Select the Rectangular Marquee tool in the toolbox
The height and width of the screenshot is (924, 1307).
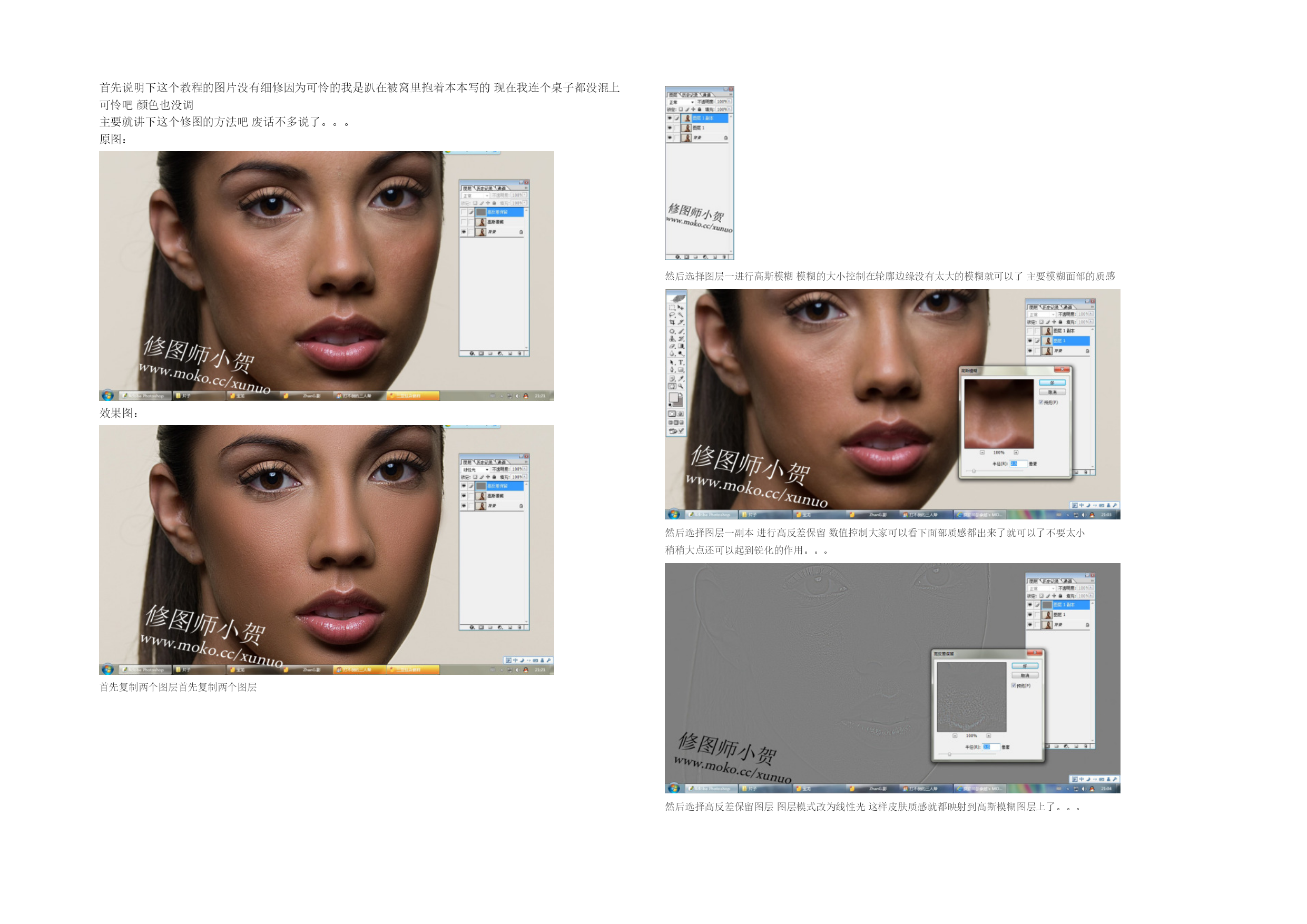click(x=672, y=308)
